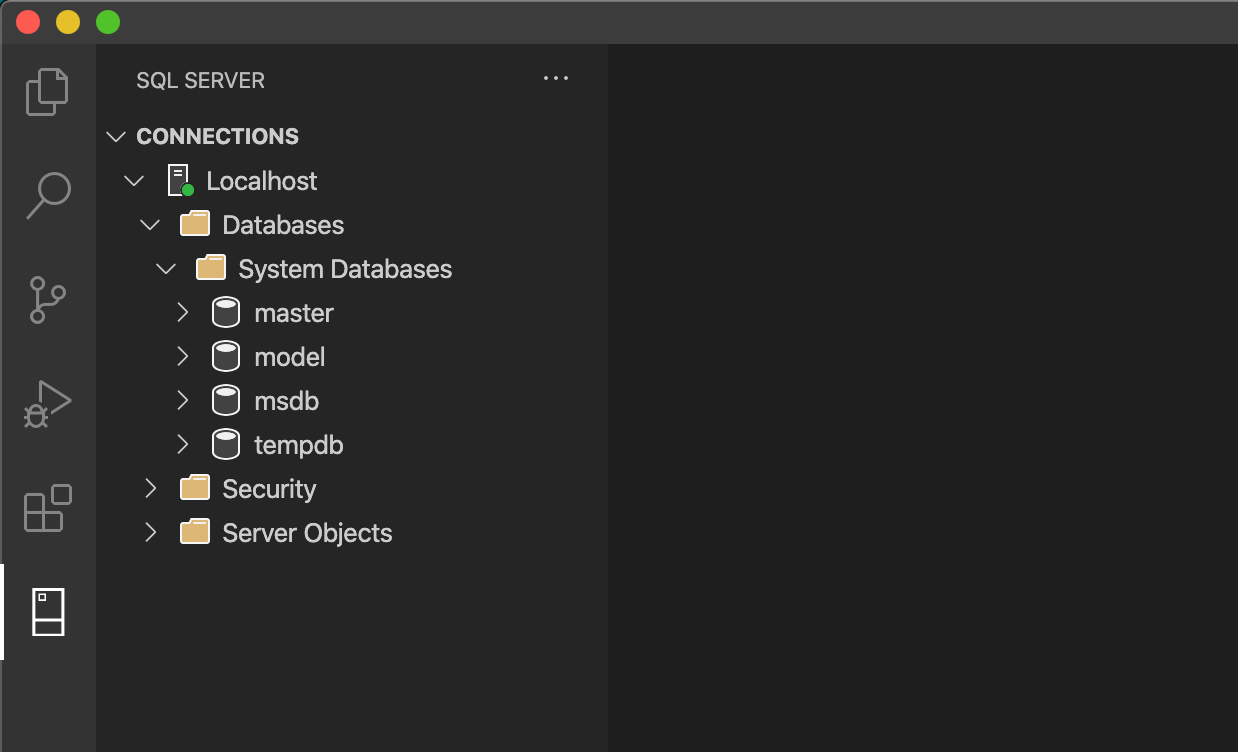Open the SQL Server panel more actions menu
This screenshot has height=752, width=1238.
[555, 79]
